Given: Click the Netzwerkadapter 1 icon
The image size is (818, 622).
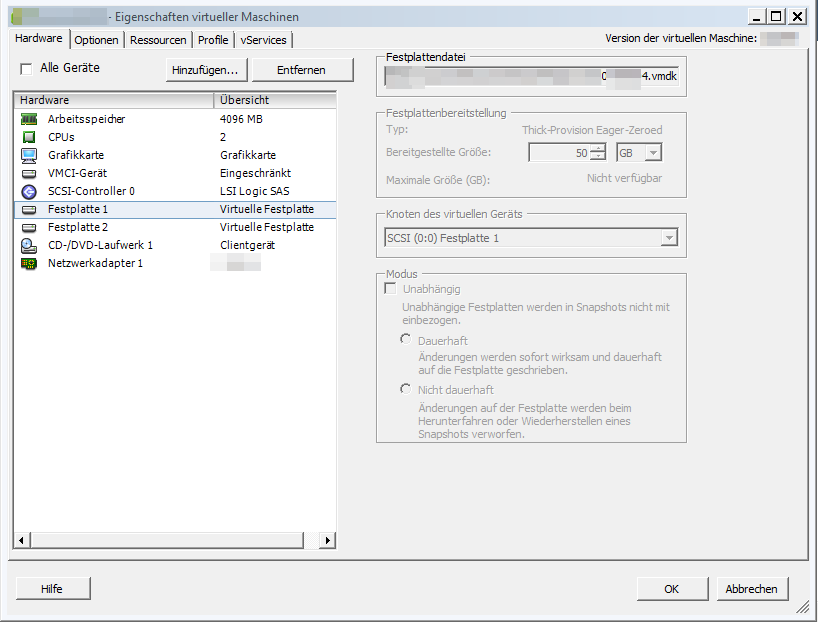Looking at the screenshot, I should pyautogui.click(x=29, y=263).
